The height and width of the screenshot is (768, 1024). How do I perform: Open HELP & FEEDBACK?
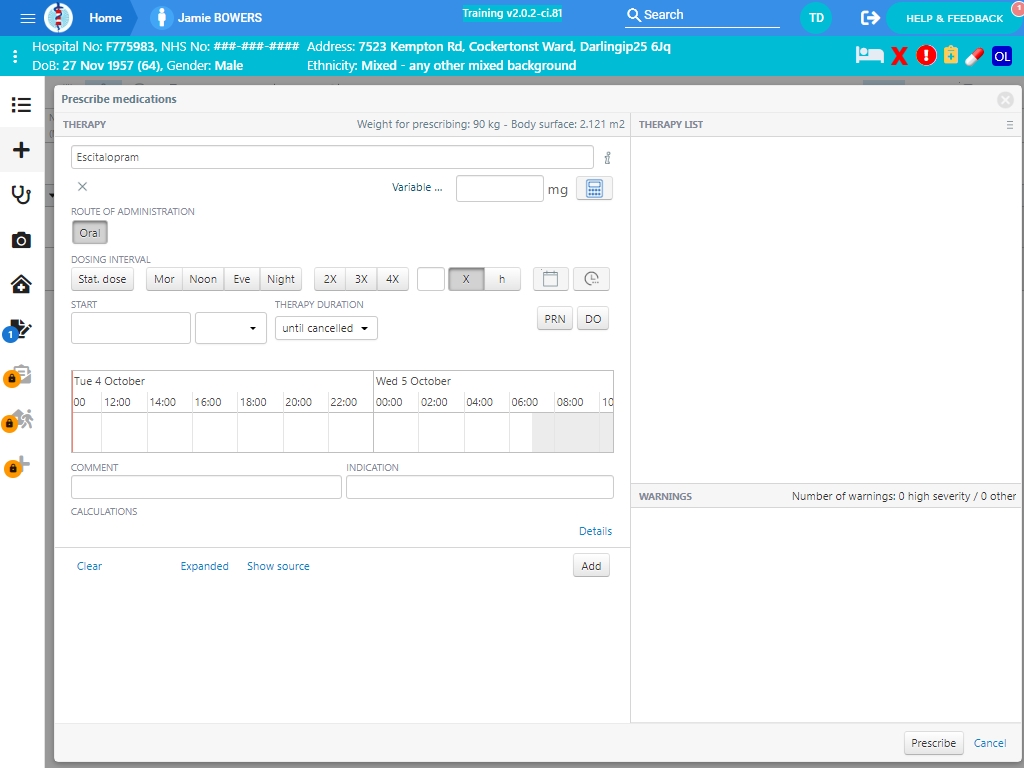coord(954,18)
